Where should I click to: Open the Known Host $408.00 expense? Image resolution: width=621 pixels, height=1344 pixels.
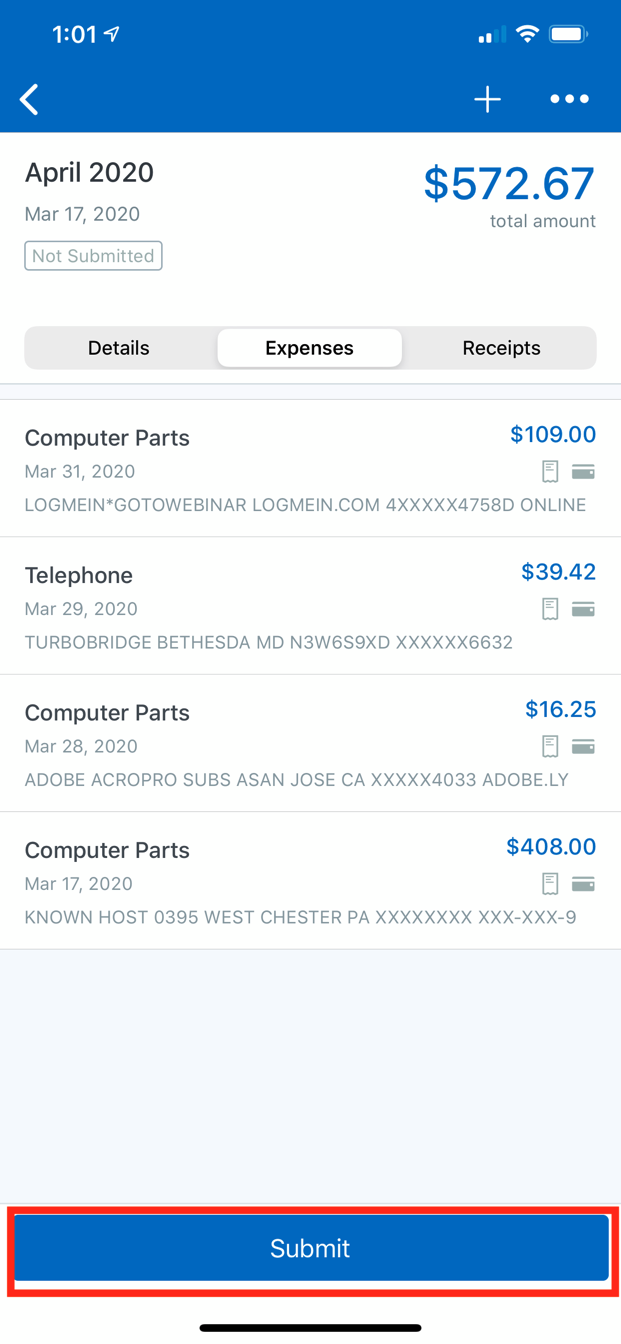click(x=310, y=881)
